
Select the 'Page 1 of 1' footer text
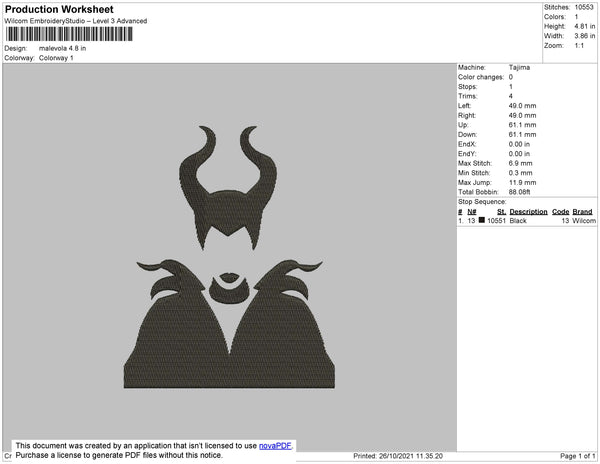click(578, 456)
